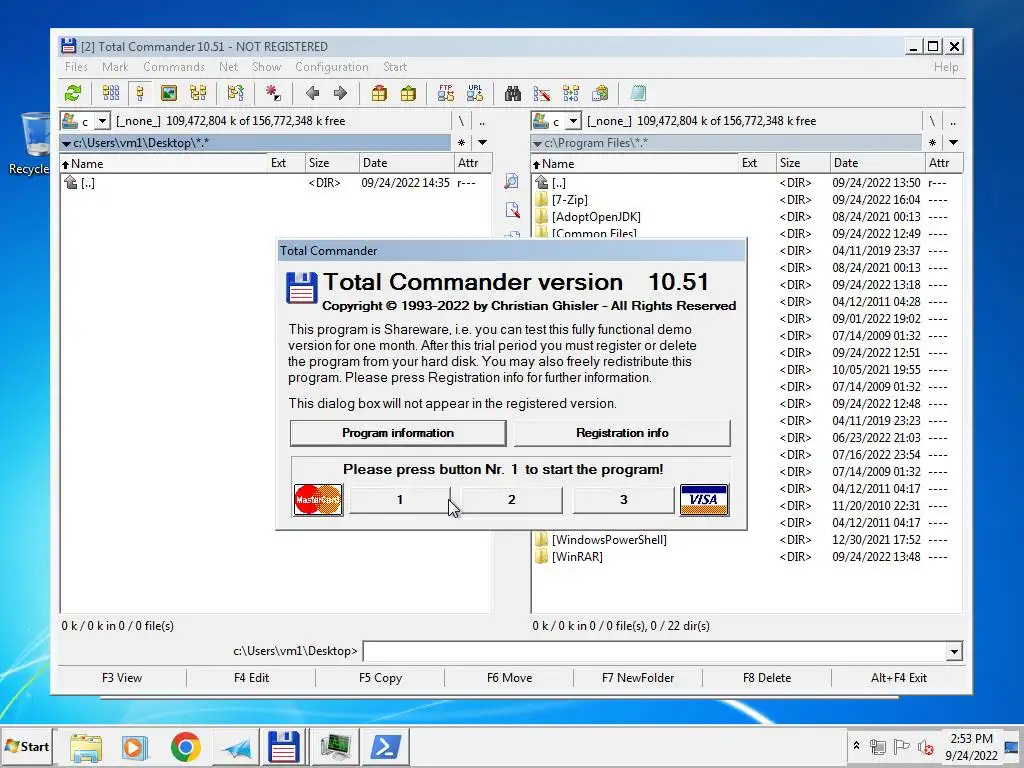Click the Reread source green arrows icon
Viewport: 1024px width, 768px height.
tap(73, 93)
